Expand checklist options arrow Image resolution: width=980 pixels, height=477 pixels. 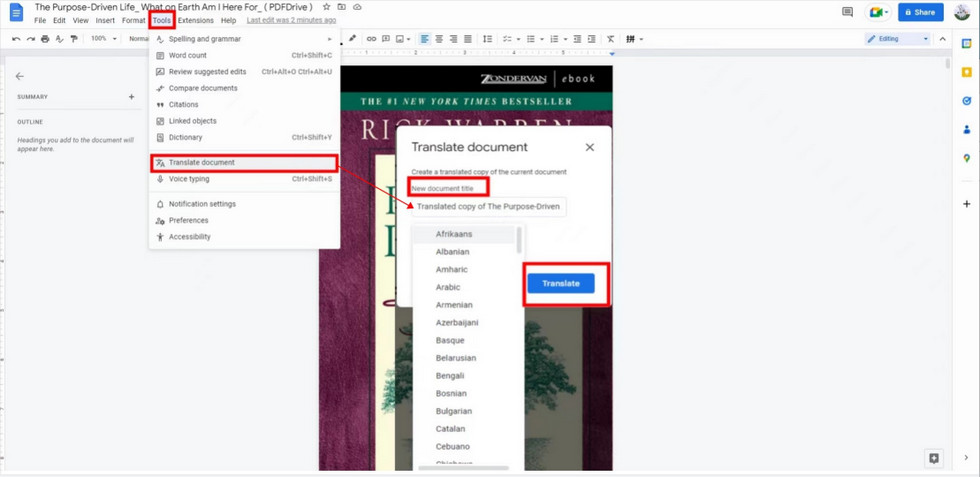pos(518,39)
